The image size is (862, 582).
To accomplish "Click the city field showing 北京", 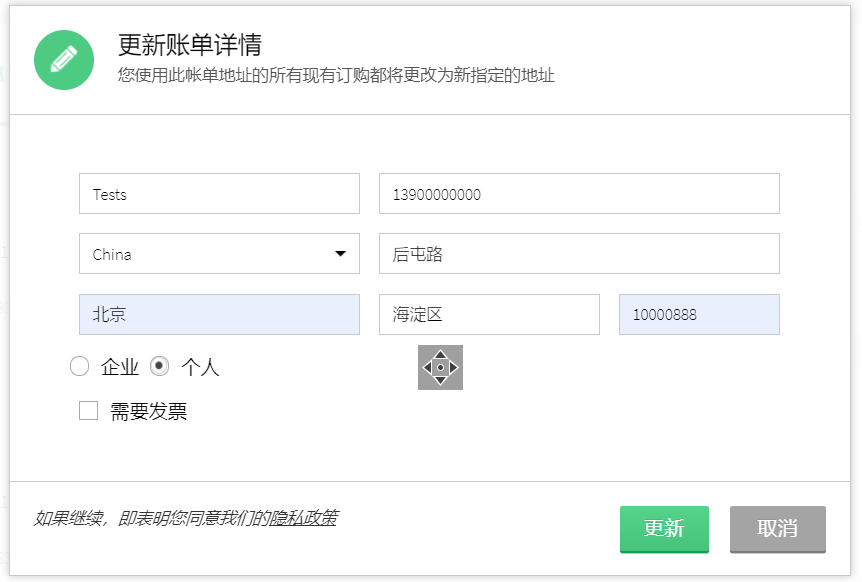I will 218,314.
